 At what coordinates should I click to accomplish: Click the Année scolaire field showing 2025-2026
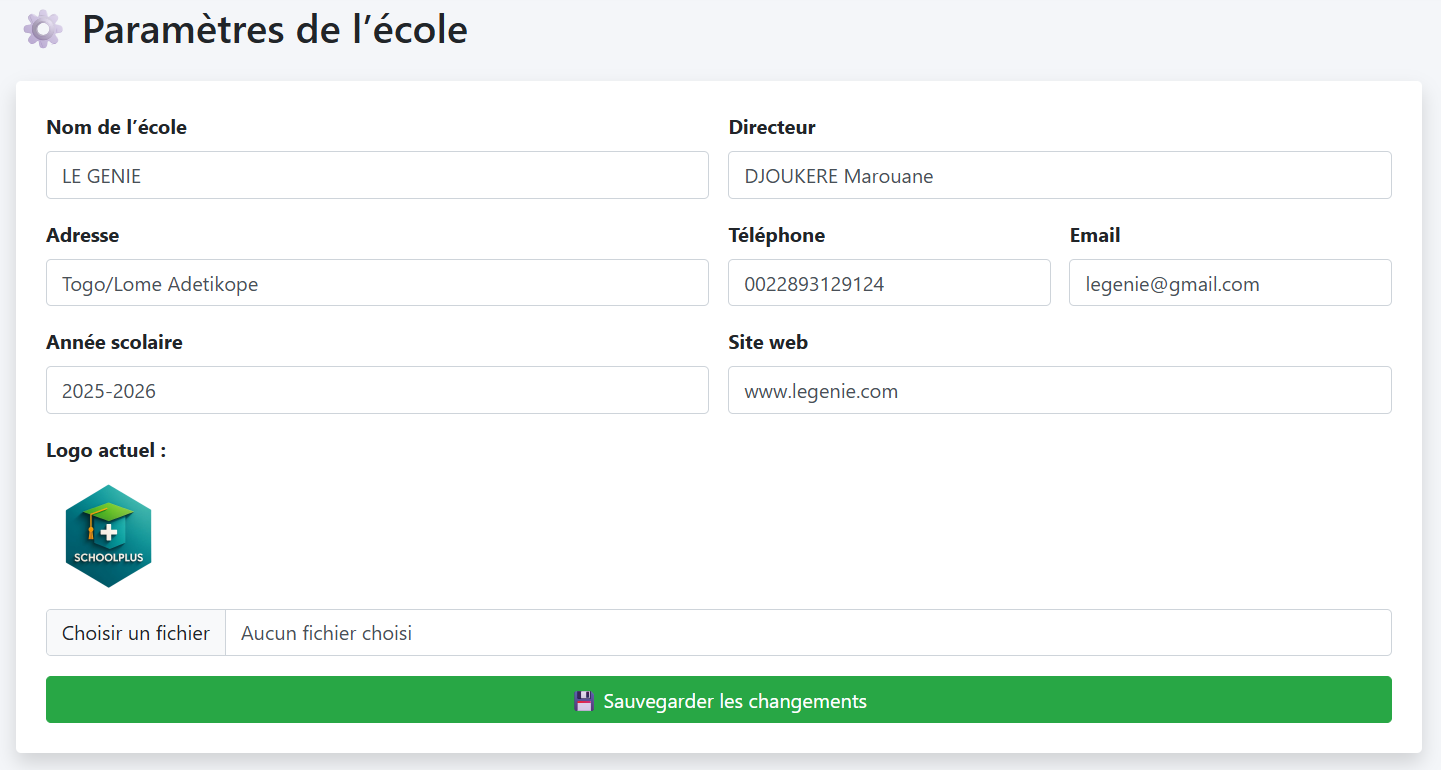point(377,390)
